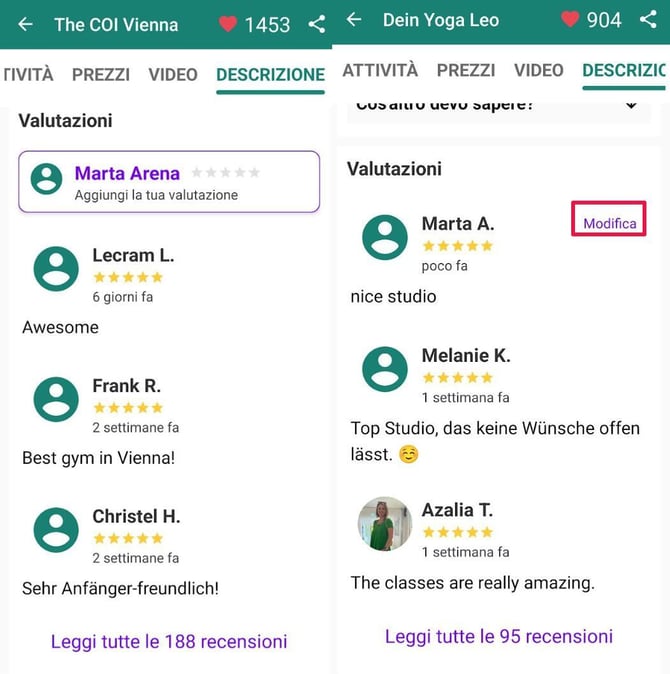The image size is (670, 674).
Task: Tap 'poco fa' timestamp
Action: click(444, 266)
